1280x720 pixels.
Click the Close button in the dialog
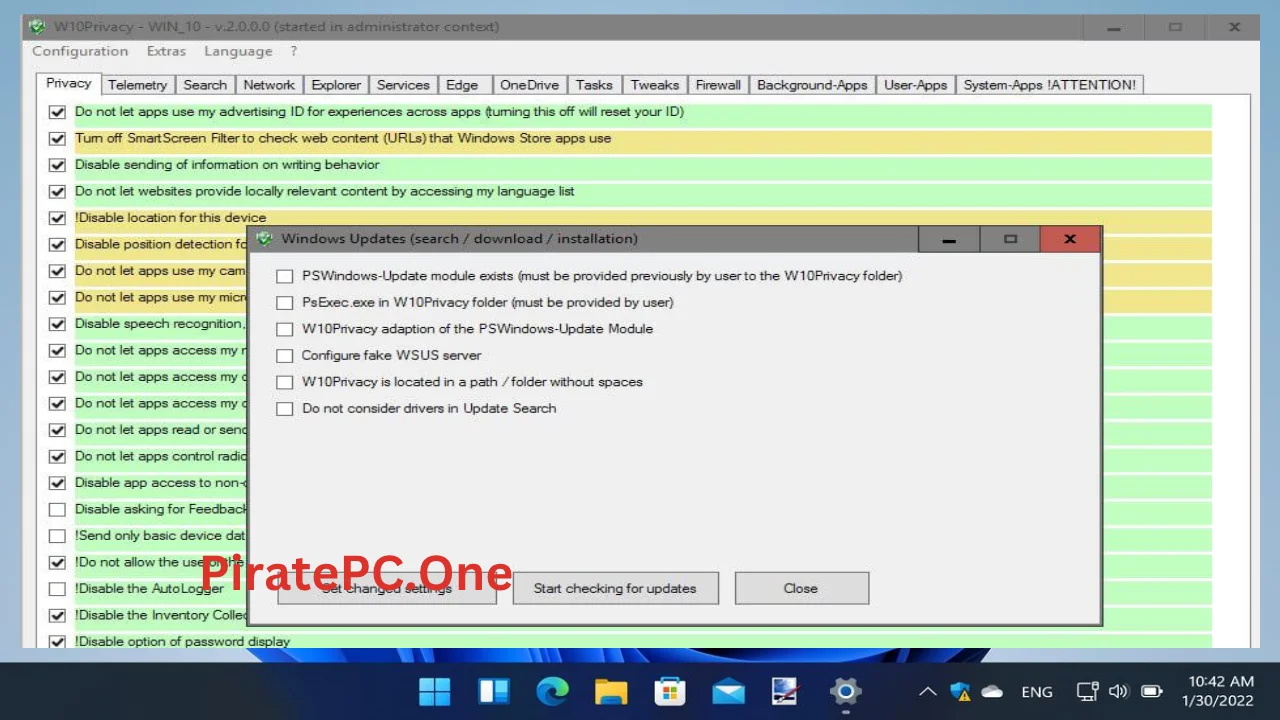tap(800, 588)
